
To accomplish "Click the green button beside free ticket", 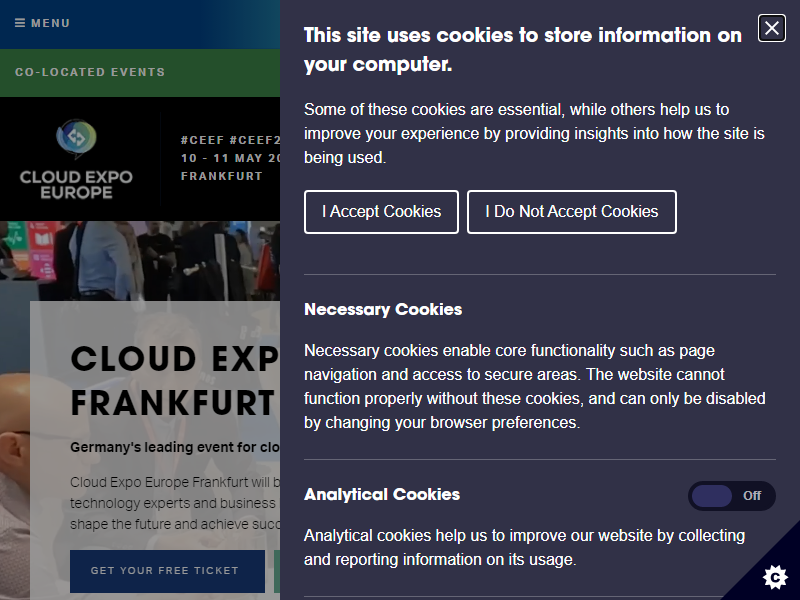I will coord(277,571).
